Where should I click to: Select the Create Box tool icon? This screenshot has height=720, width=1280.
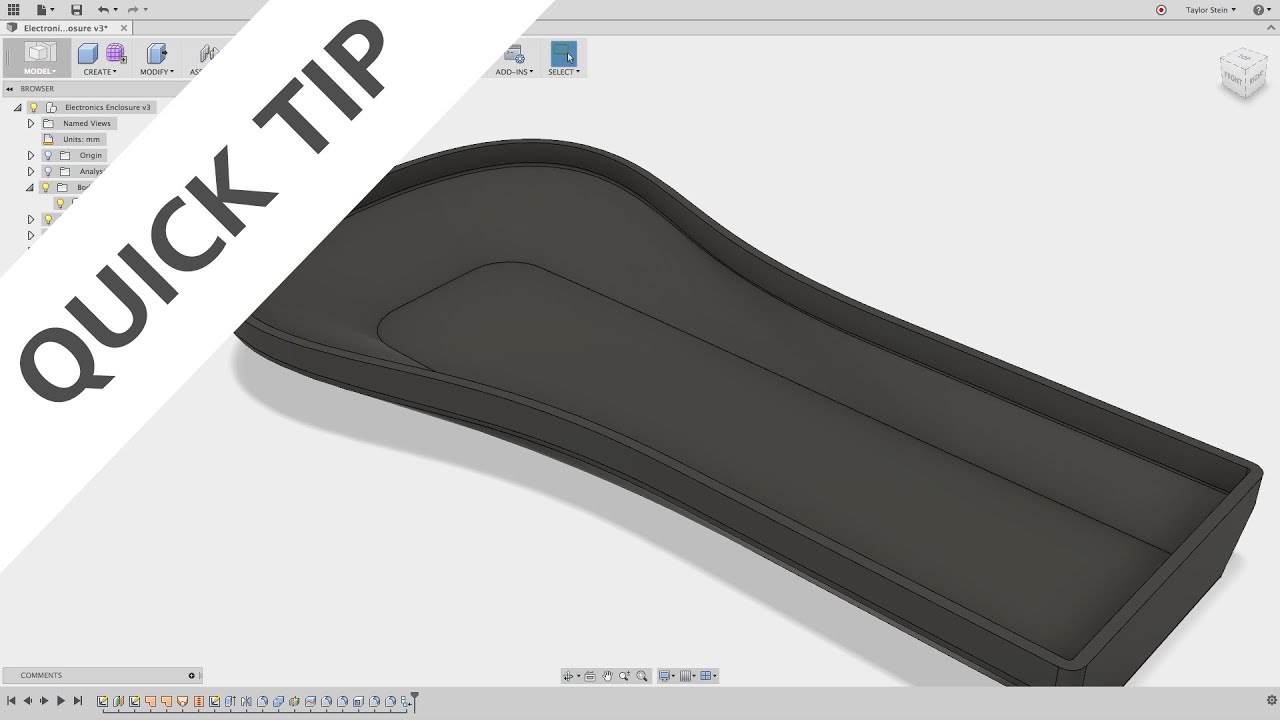tap(88, 54)
